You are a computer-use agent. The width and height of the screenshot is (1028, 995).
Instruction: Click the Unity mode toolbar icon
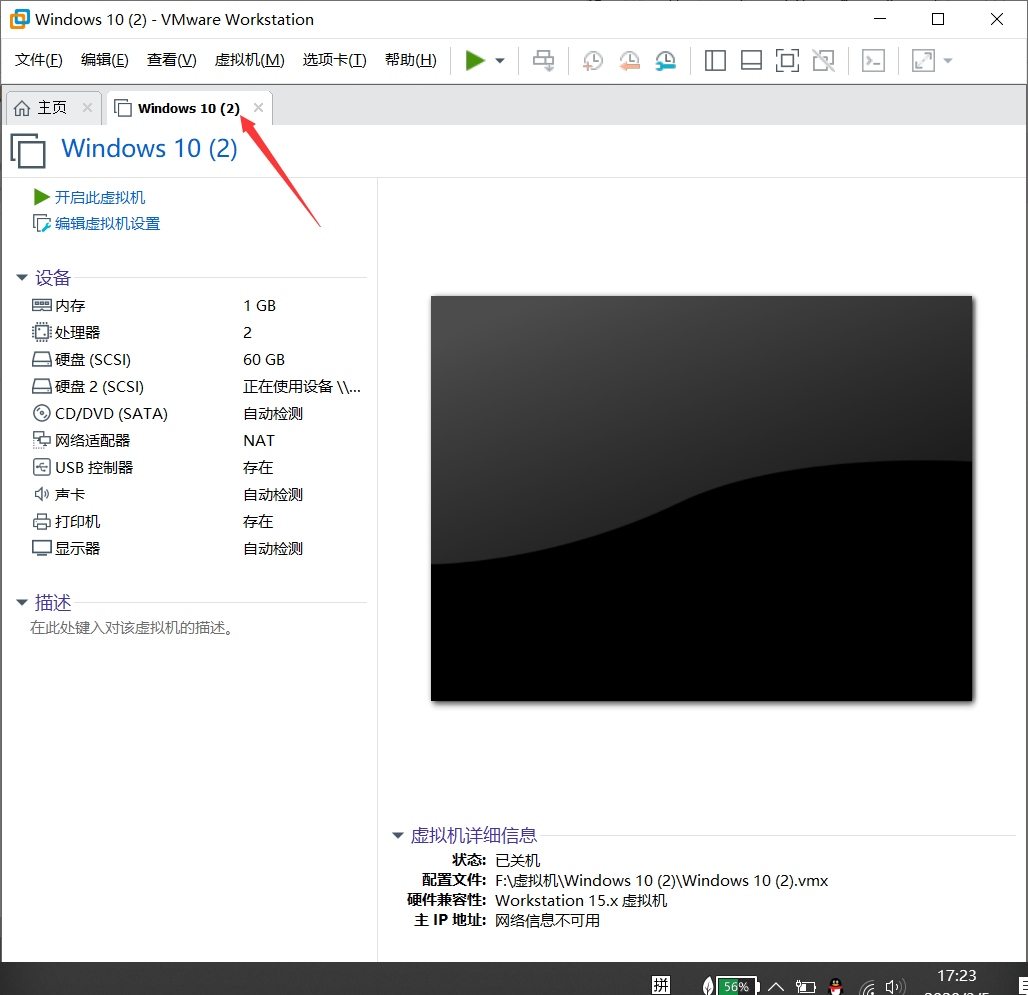823,60
